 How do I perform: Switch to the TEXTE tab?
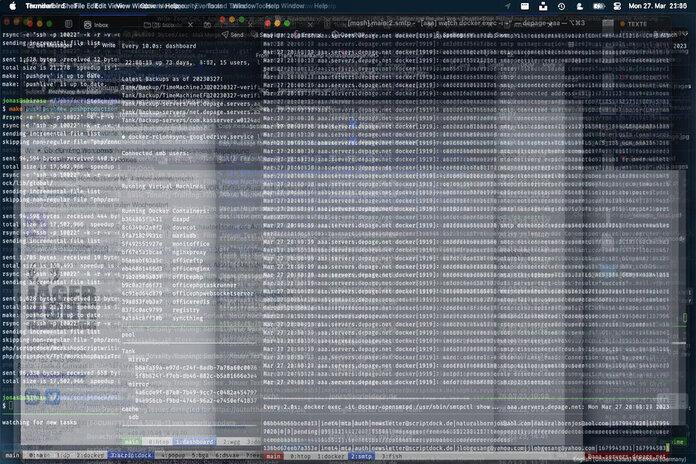click(633, 24)
